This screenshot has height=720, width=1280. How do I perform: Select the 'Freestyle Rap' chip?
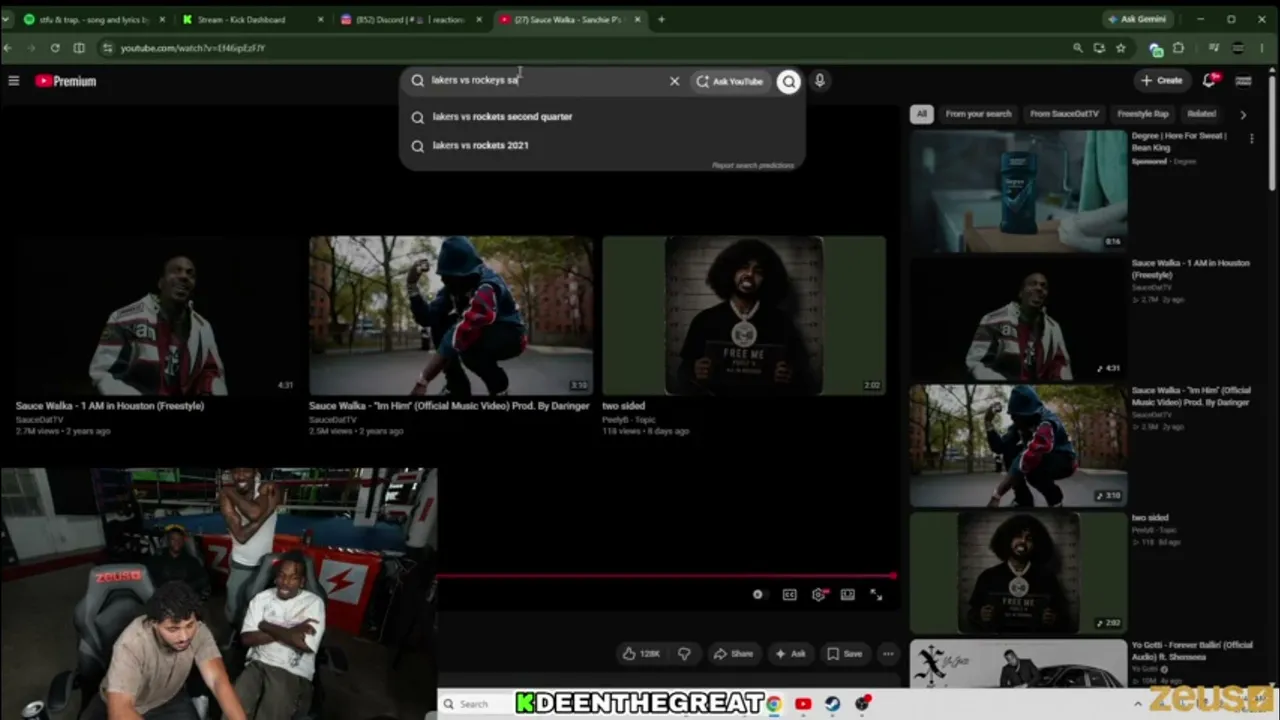pyautogui.click(x=1143, y=114)
